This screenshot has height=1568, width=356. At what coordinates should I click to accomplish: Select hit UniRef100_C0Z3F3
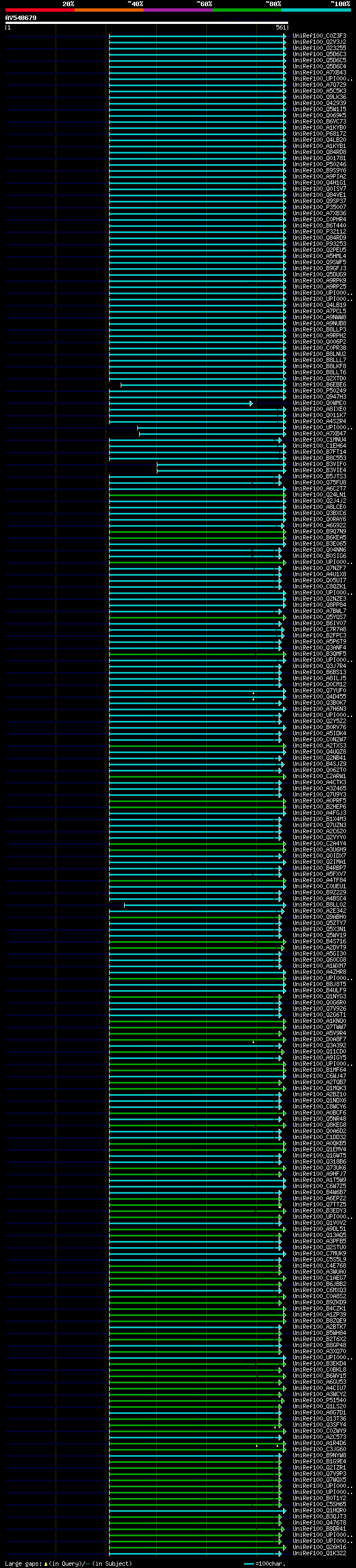pyautogui.click(x=319, y=36)
